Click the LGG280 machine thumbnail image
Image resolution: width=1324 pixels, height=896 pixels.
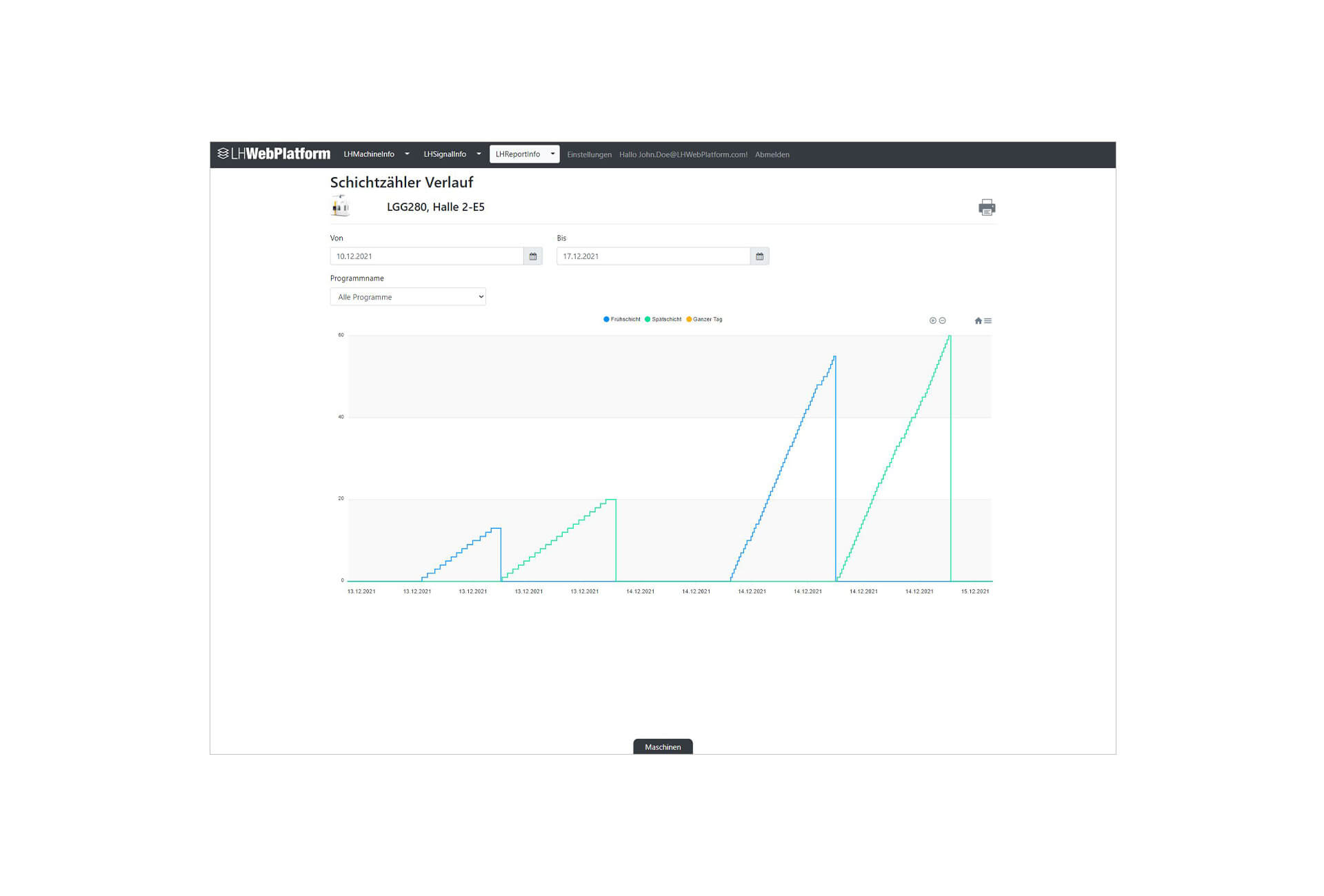point(340,206)
